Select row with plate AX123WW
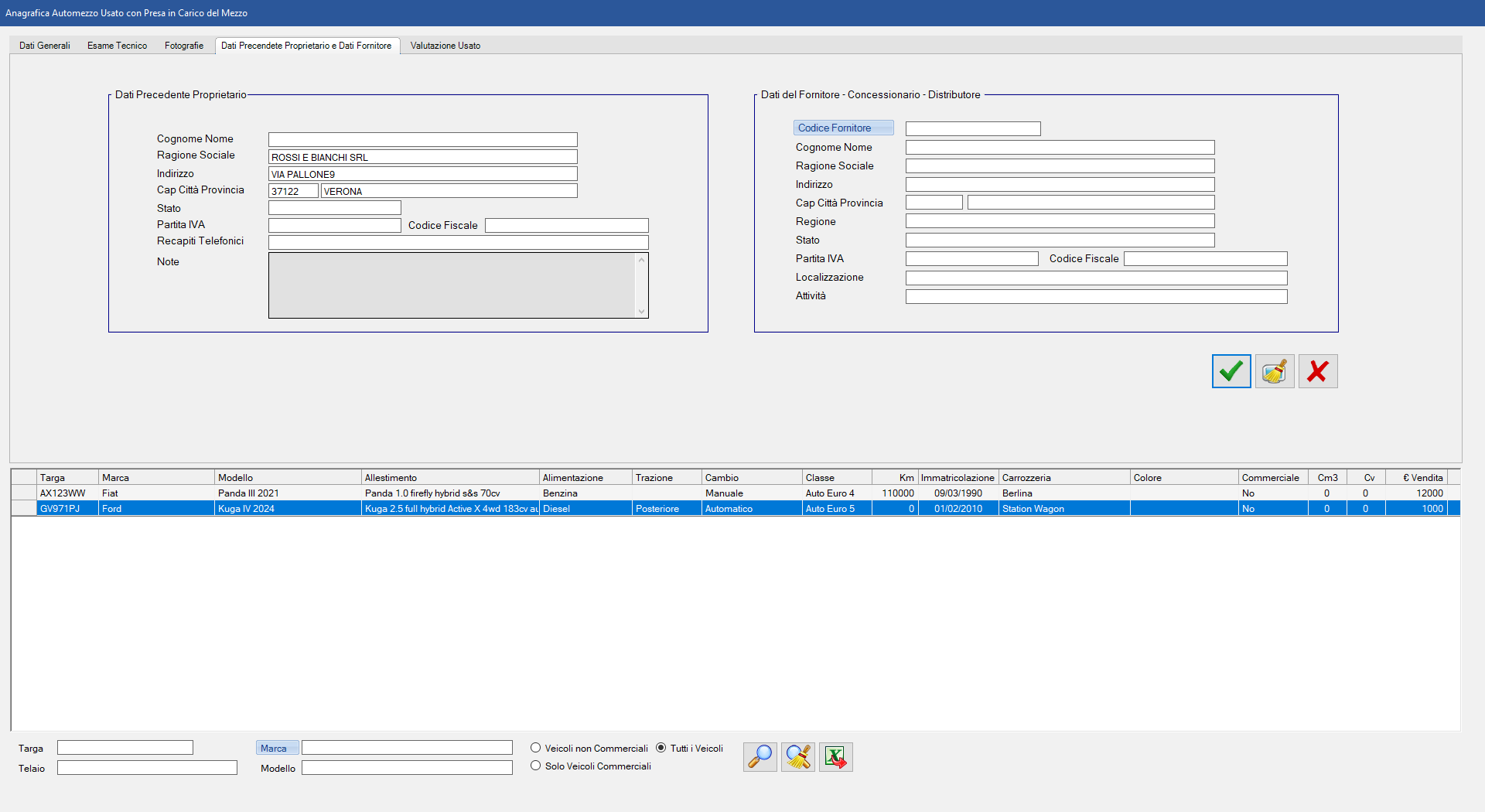This screenshot has height=812, width=1485. [736, 493]
